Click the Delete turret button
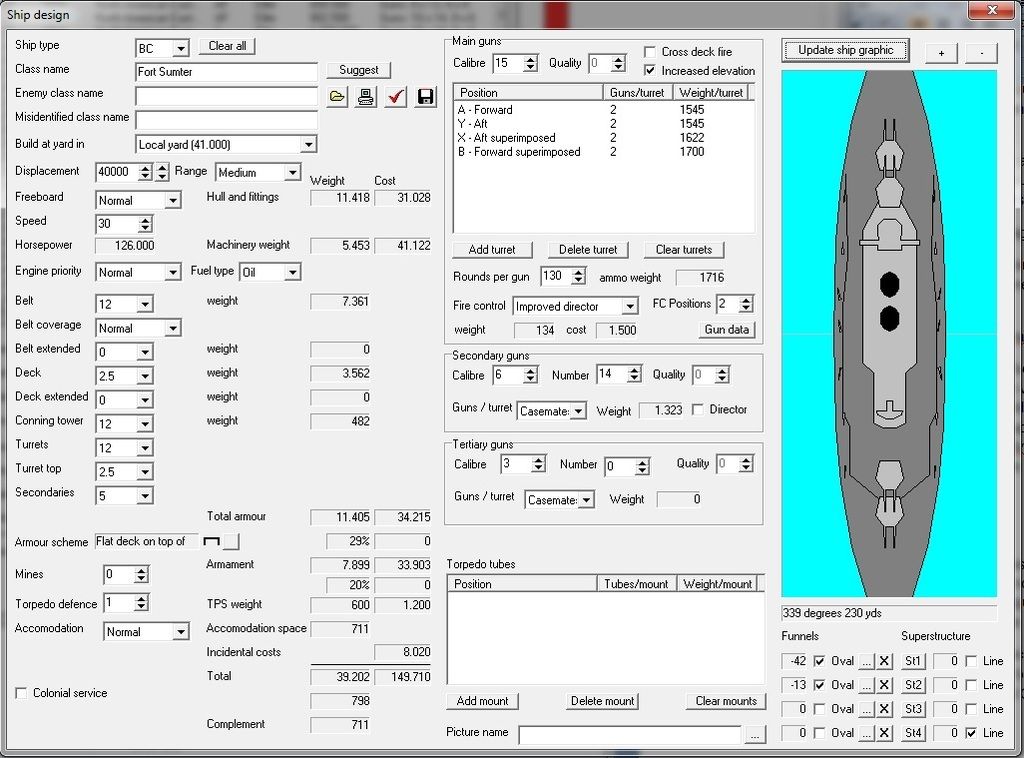1024x758 pixels. click(x=588, y=249)
